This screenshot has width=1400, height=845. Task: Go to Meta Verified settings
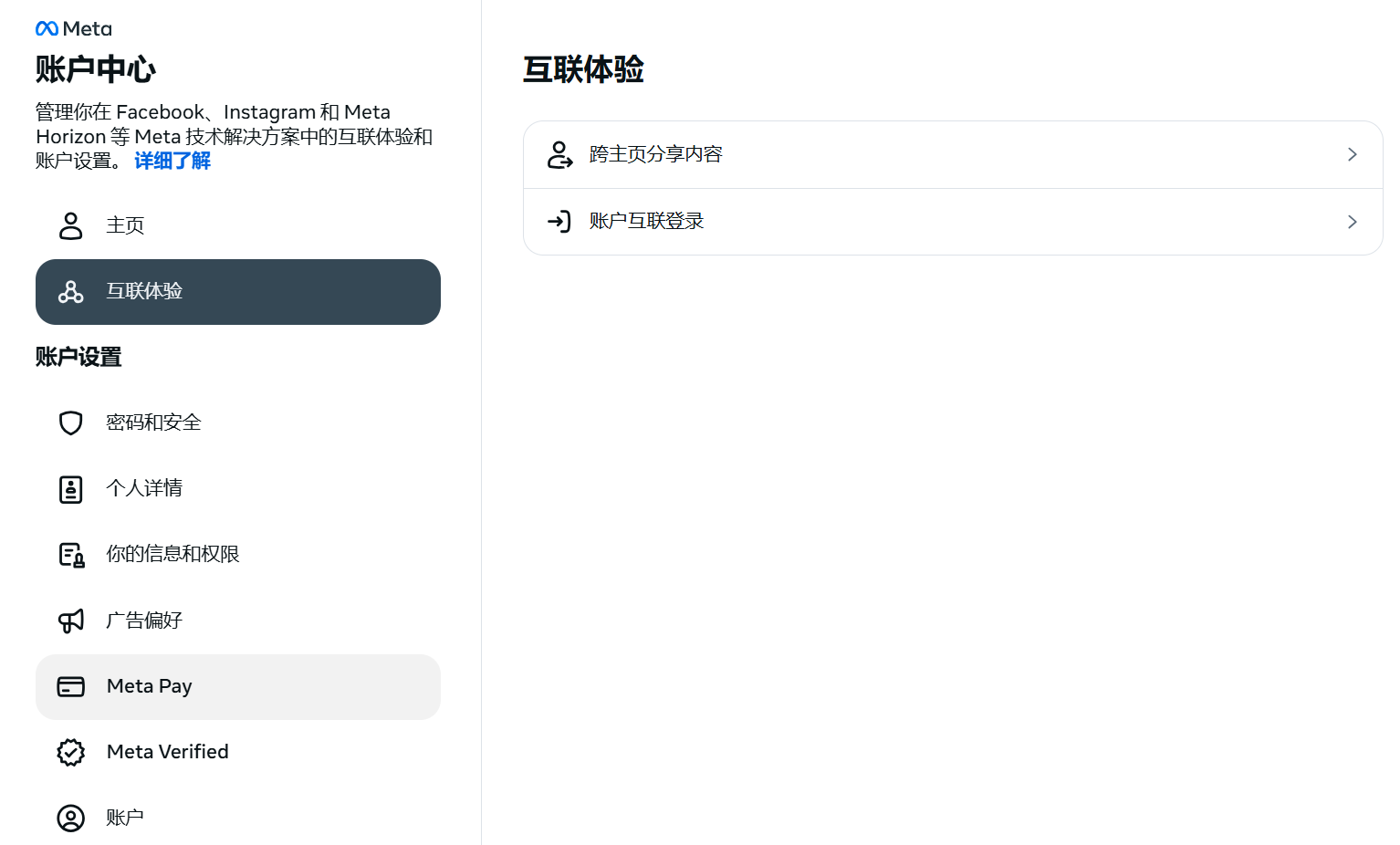click(x=168, y=752)
